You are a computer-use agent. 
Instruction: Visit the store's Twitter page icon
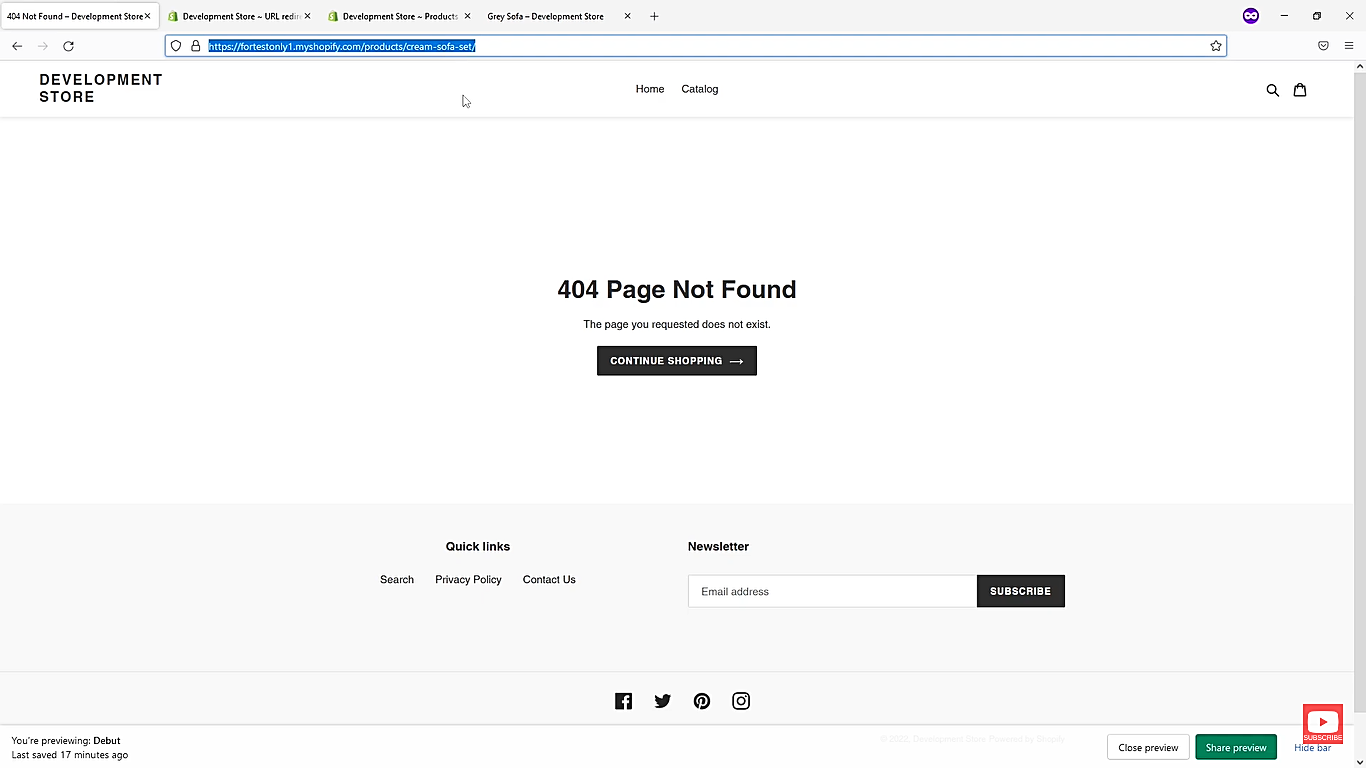tap(663, 701)
